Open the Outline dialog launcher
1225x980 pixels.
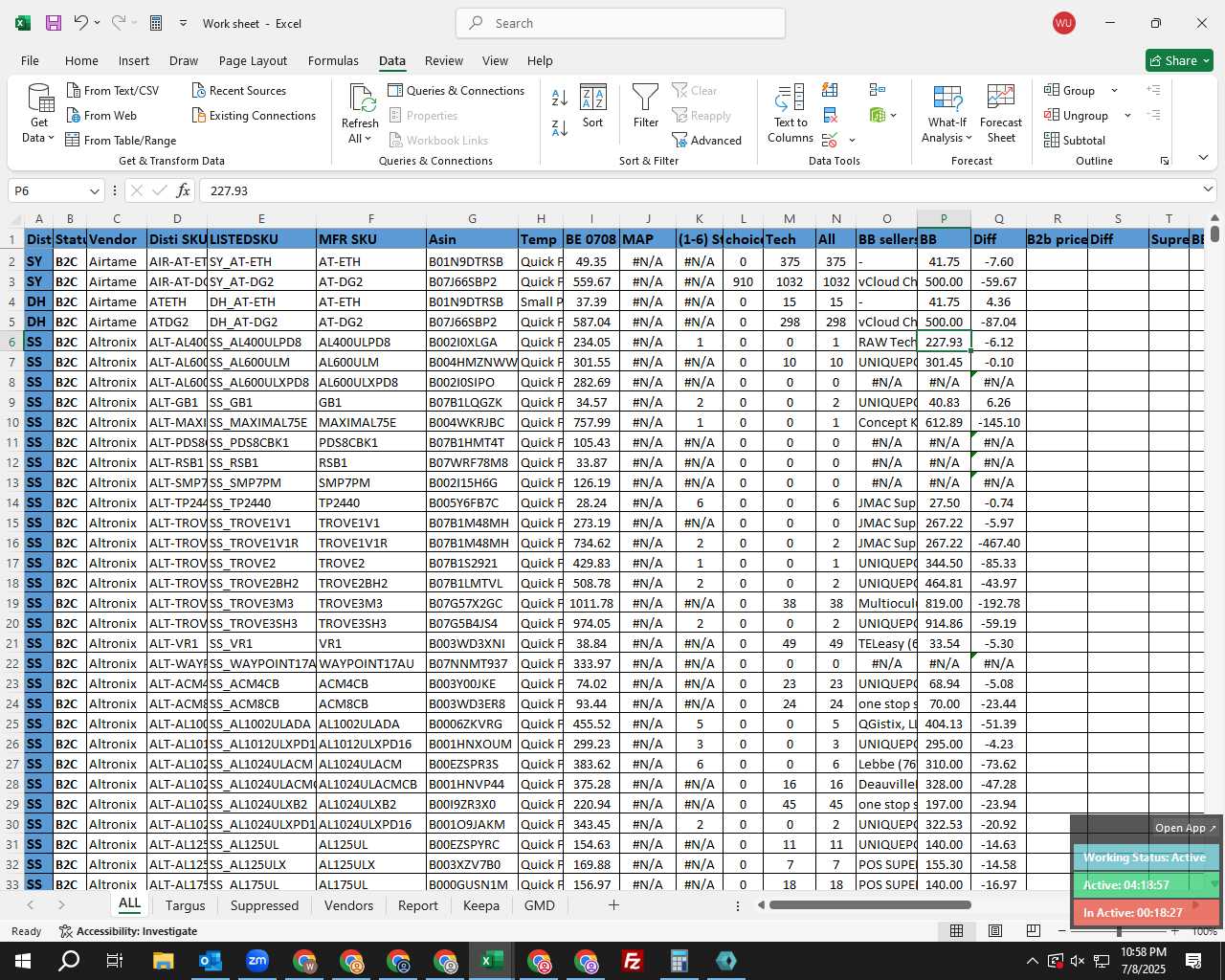coord(1165,161)
